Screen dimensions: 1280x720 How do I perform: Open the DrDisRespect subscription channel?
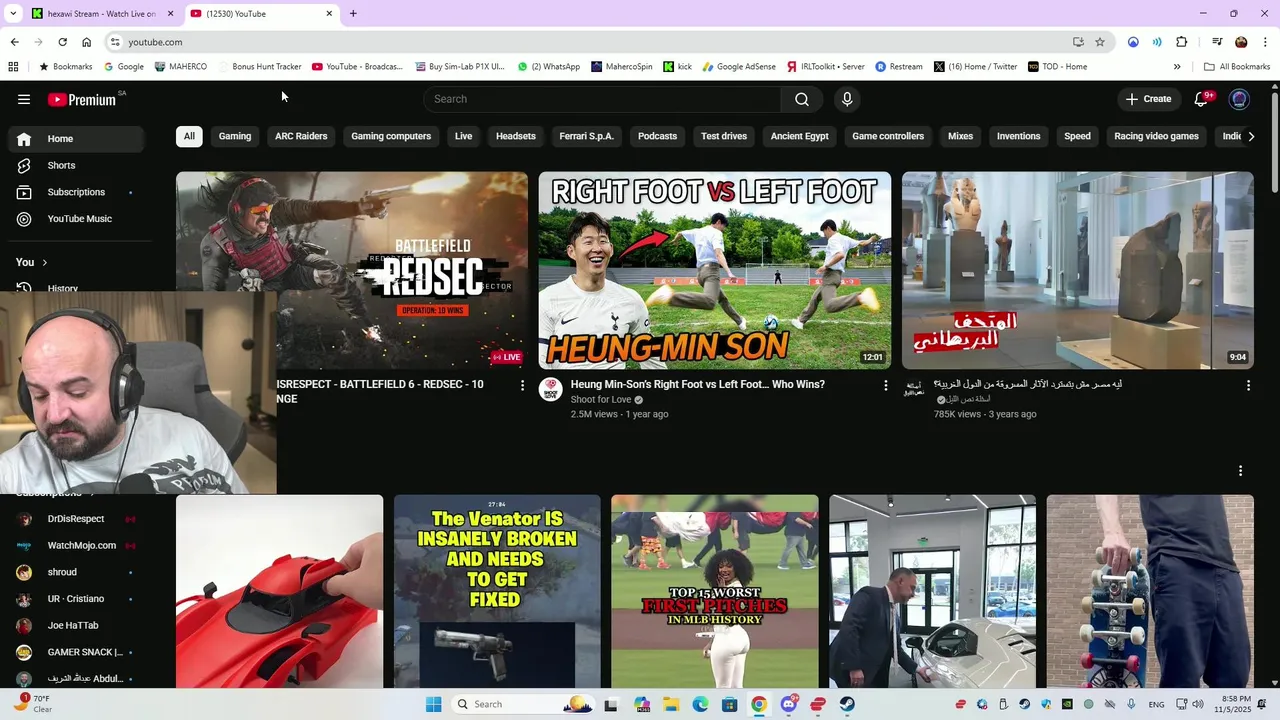point(76,519)
